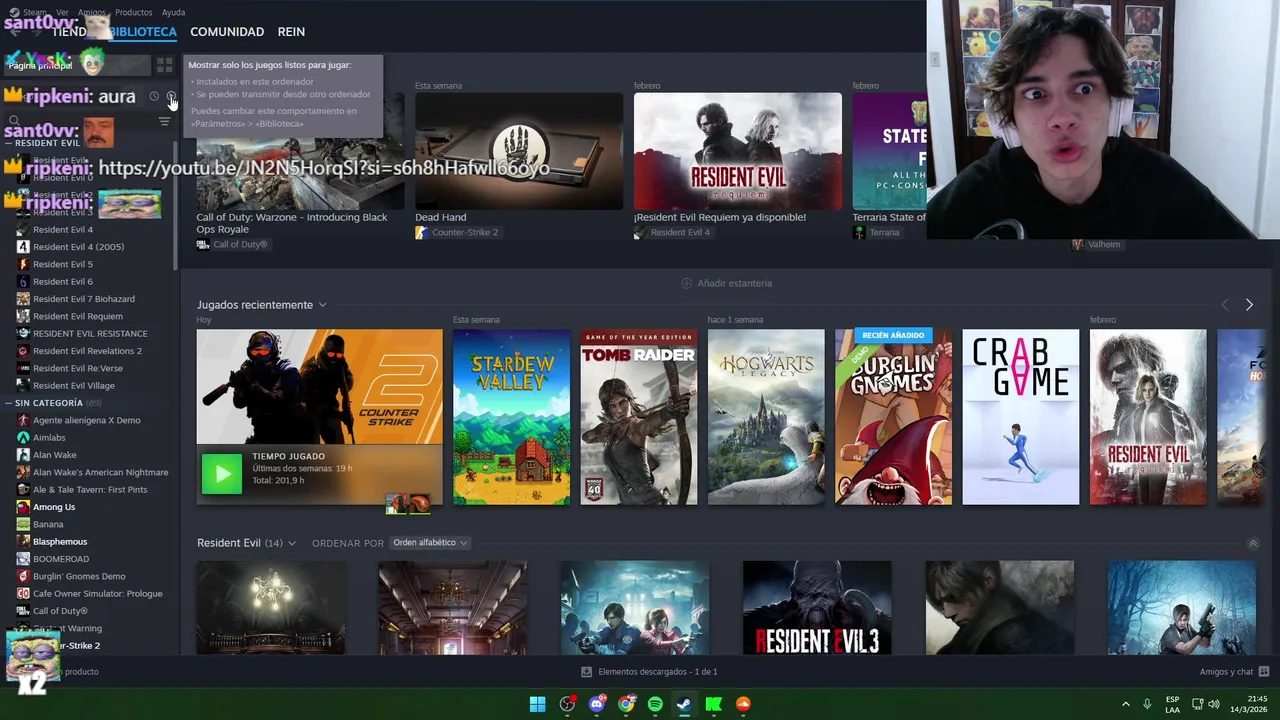Collapse the SIN CATEGORÍA category
This screenshot has width=1280, height=720.
click(52, 403)
